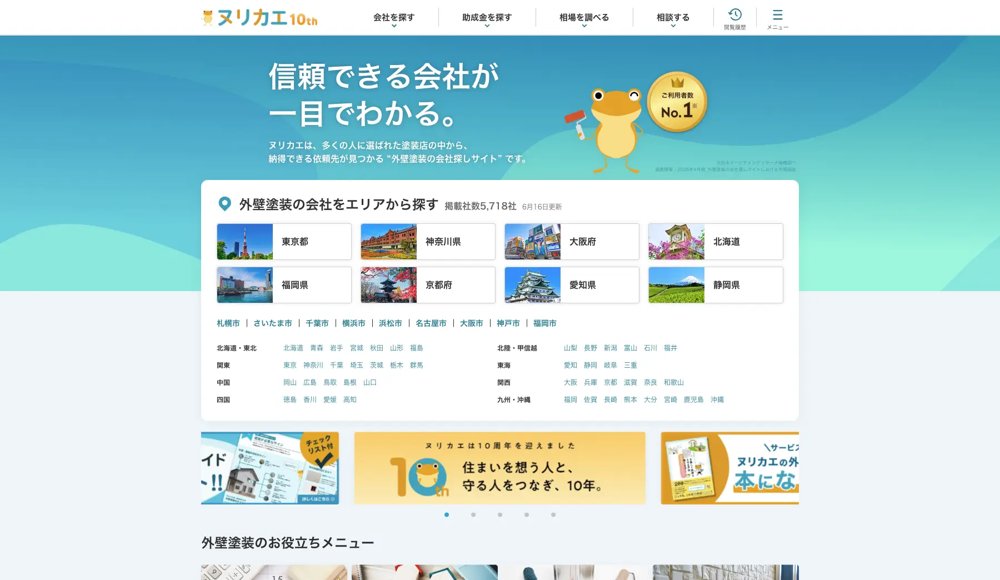This screenshot has height=580, width=1000.
Task: Select the 福岡県 area card
Action: [284, 285]
